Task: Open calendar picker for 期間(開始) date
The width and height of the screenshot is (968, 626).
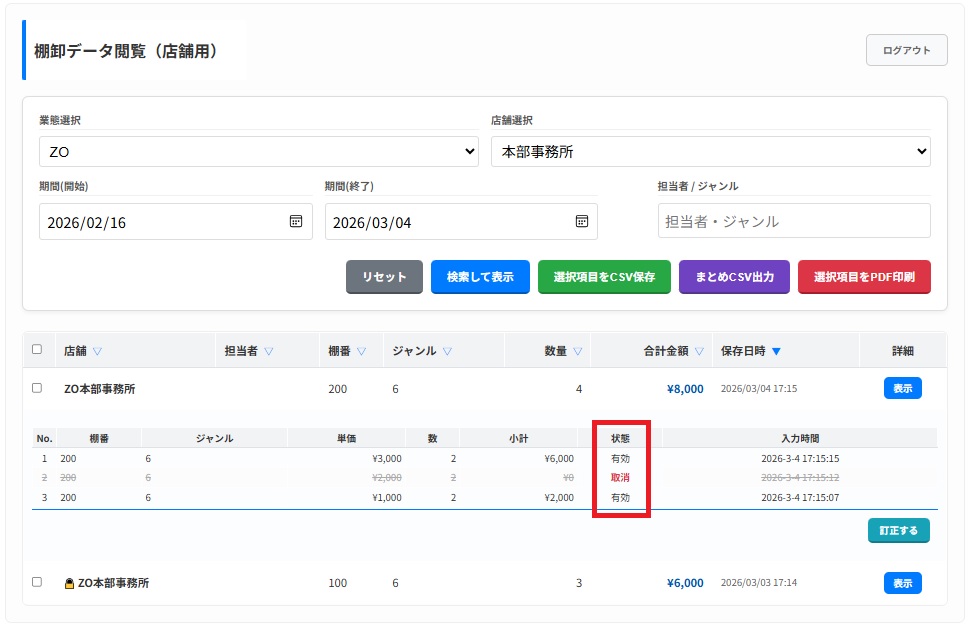Action: click(x=296, y=222)
